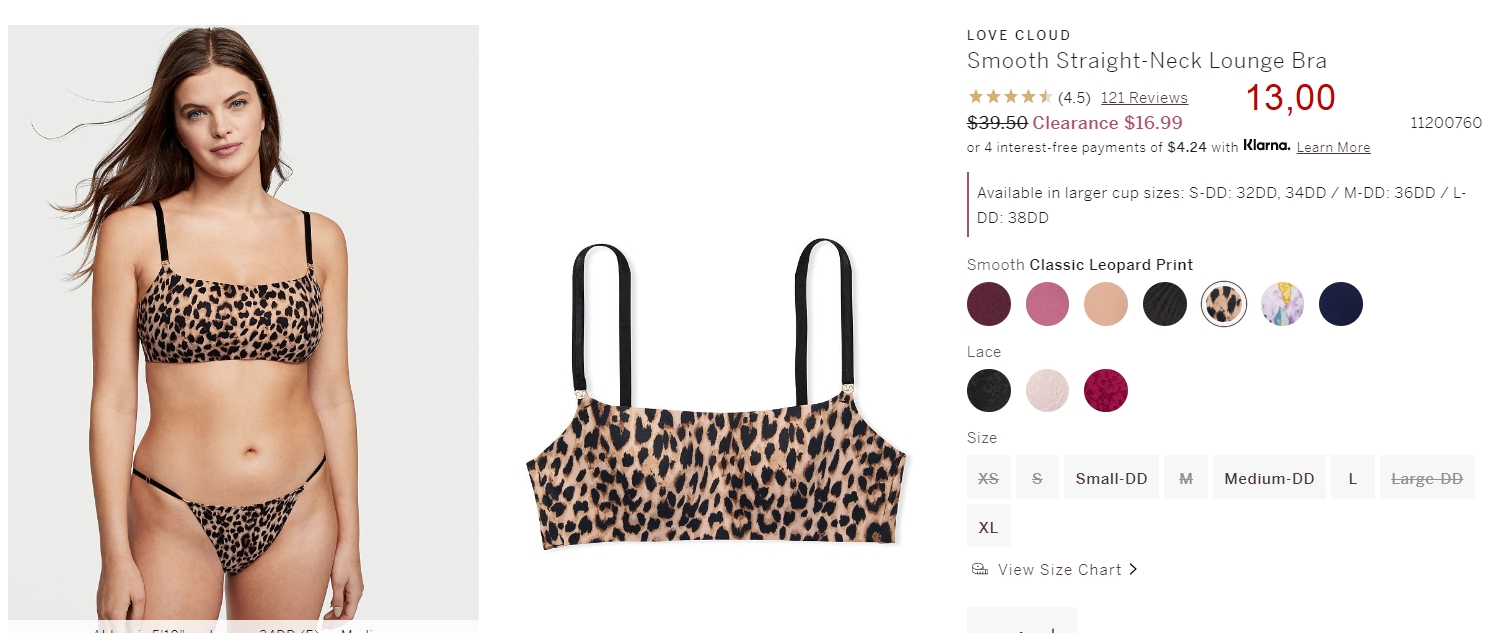The height and width of the screenshot is (633, 1502).
Task: Select the black lace swatch
Action: [x=989, y=390]
